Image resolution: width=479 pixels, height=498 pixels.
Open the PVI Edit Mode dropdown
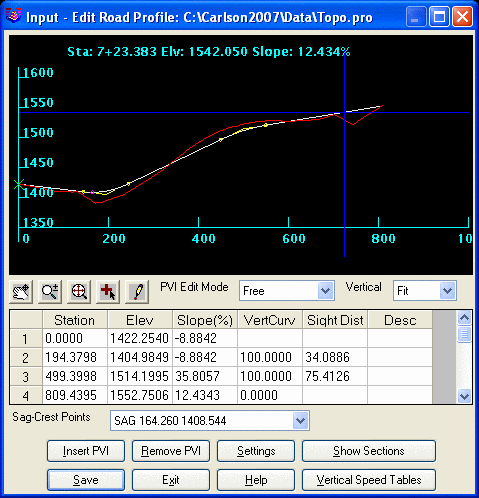point(287,291)
